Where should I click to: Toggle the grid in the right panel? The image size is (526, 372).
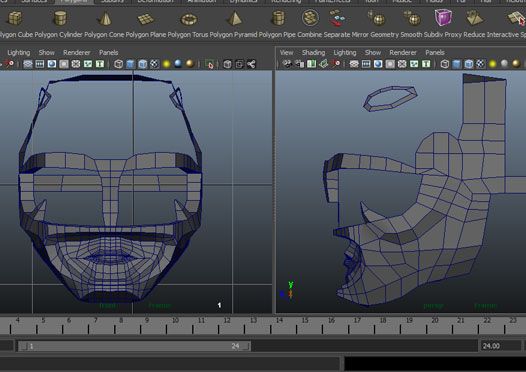coord(354,64)
